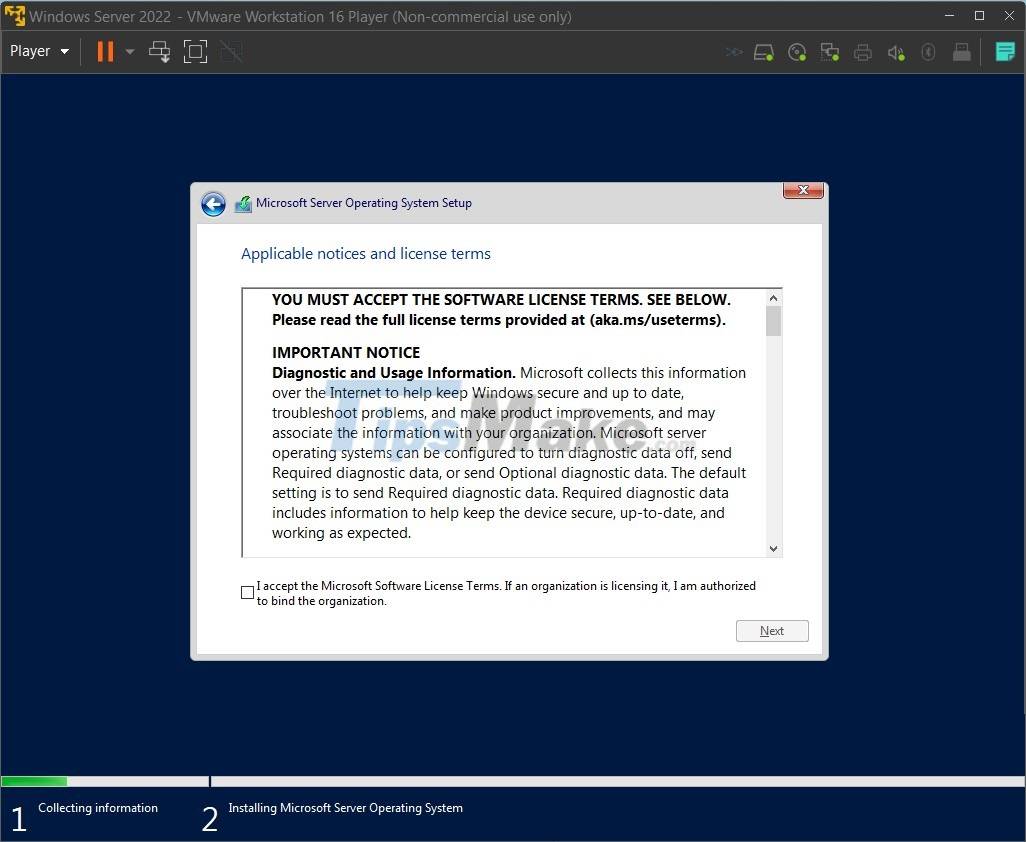Click the back arrow in the setup window
1026x842 pixels.
[x=213, y=203]
